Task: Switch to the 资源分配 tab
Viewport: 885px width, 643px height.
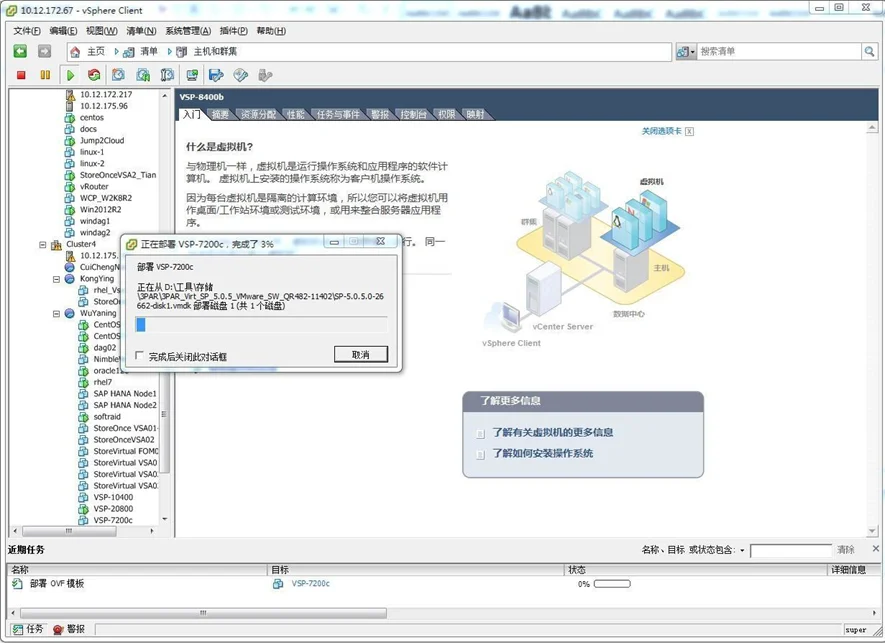Action: [x=258, y=115]
